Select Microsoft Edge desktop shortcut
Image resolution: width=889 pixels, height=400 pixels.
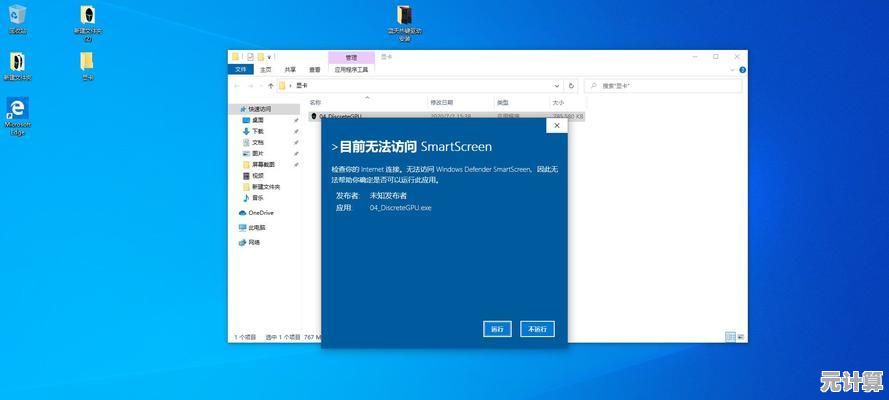coord(17,115)
